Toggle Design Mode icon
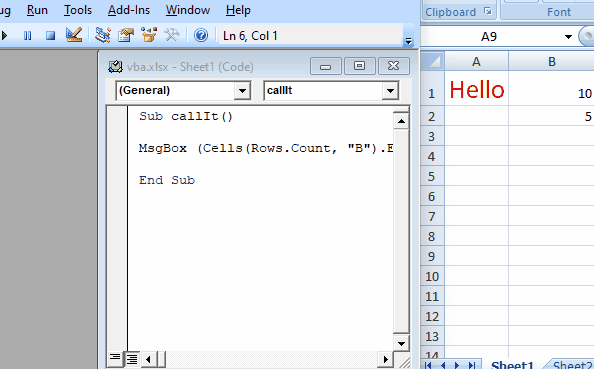The image size is (594, 369). click(x=74, y=35)
